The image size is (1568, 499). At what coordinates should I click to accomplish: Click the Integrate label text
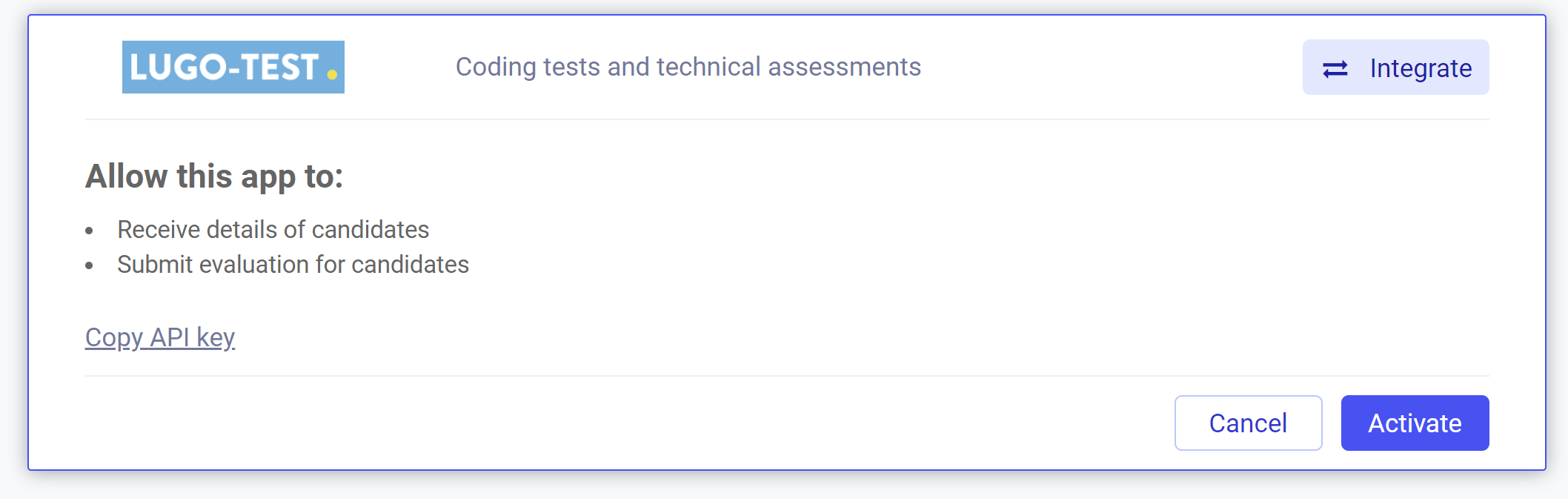[x=1421, y=68]
